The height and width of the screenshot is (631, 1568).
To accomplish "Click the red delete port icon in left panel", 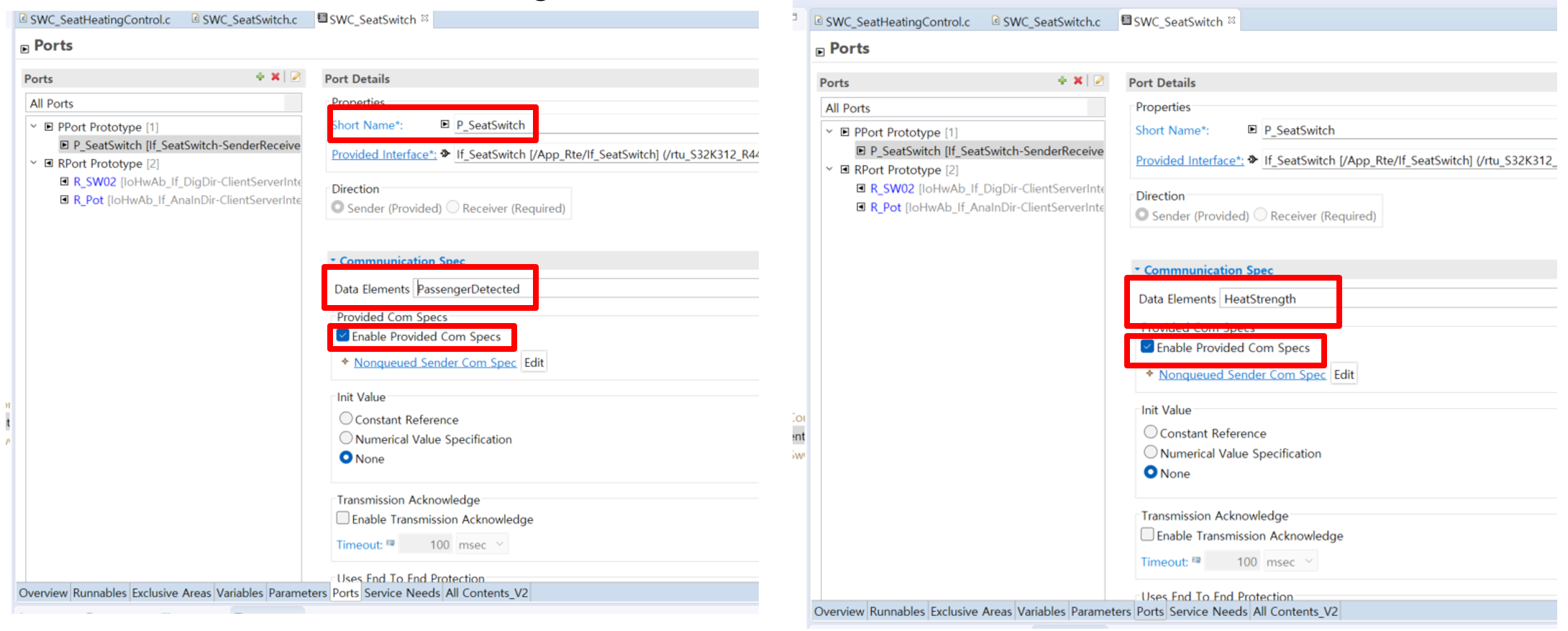I will pyautogui.click(x=275, y=77).
